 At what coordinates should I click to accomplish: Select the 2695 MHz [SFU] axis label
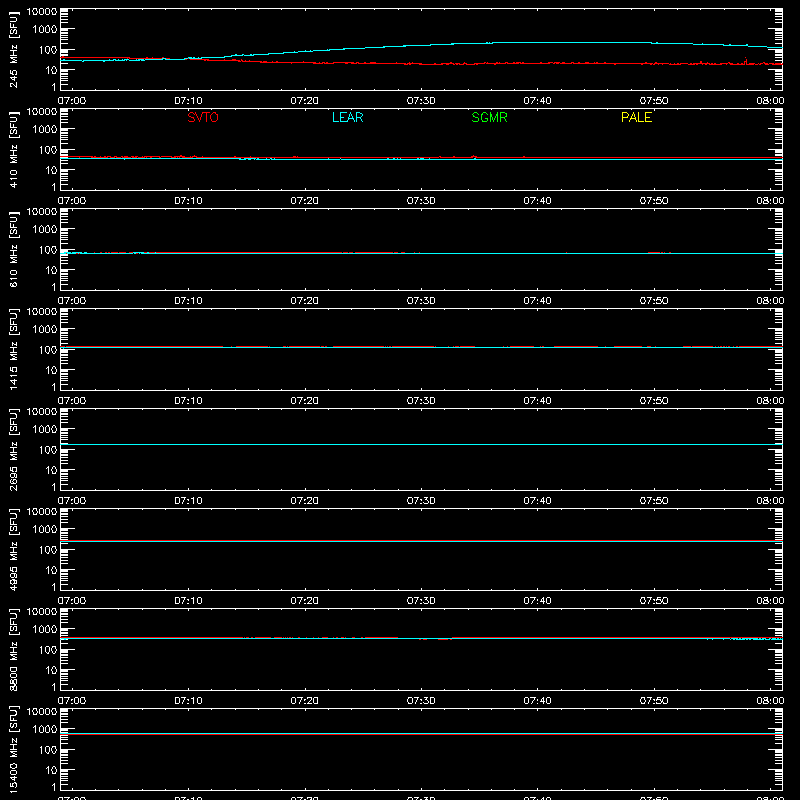pos(13,449)
